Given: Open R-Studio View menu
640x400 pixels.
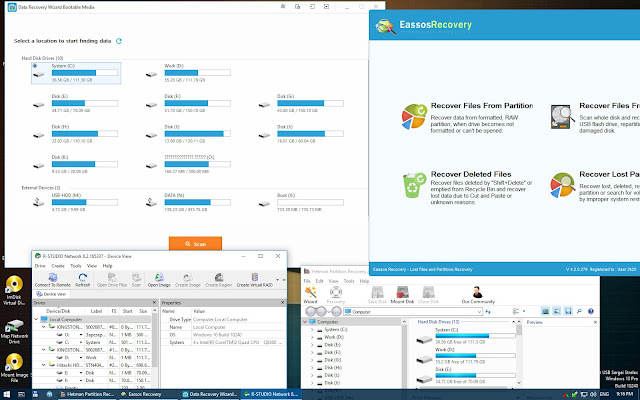Looking at the screenshot, I should (92, 266).
